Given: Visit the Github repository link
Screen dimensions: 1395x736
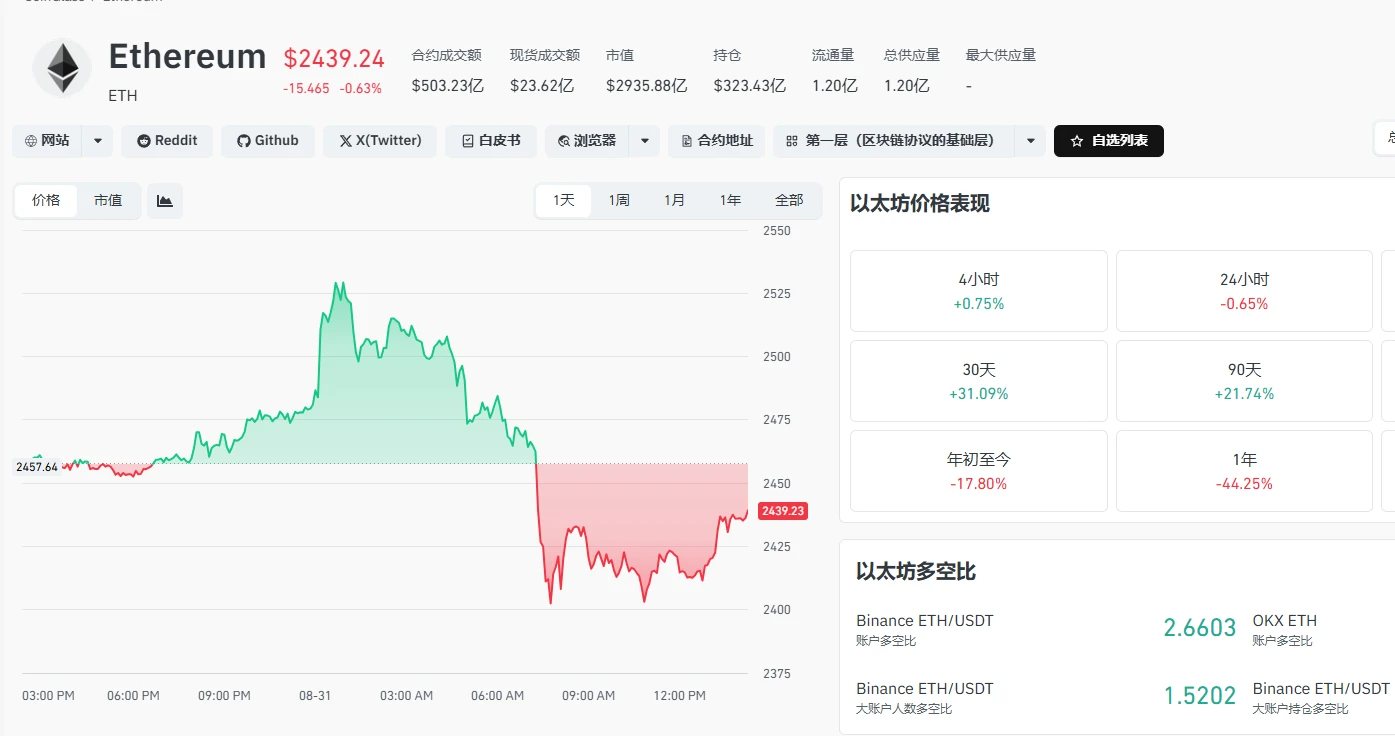Looking at the screenshot, I should pyautogui.click(x=268, y=141).
